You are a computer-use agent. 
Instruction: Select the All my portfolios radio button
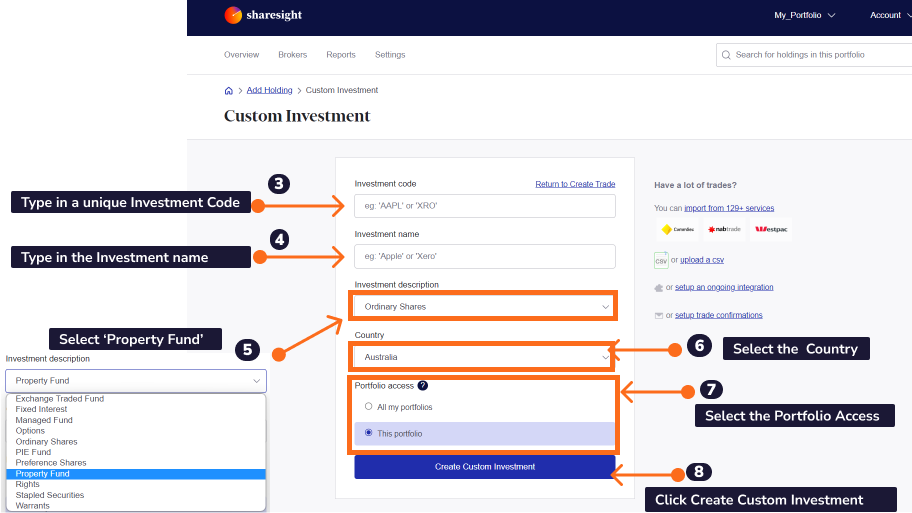point(368,407)
